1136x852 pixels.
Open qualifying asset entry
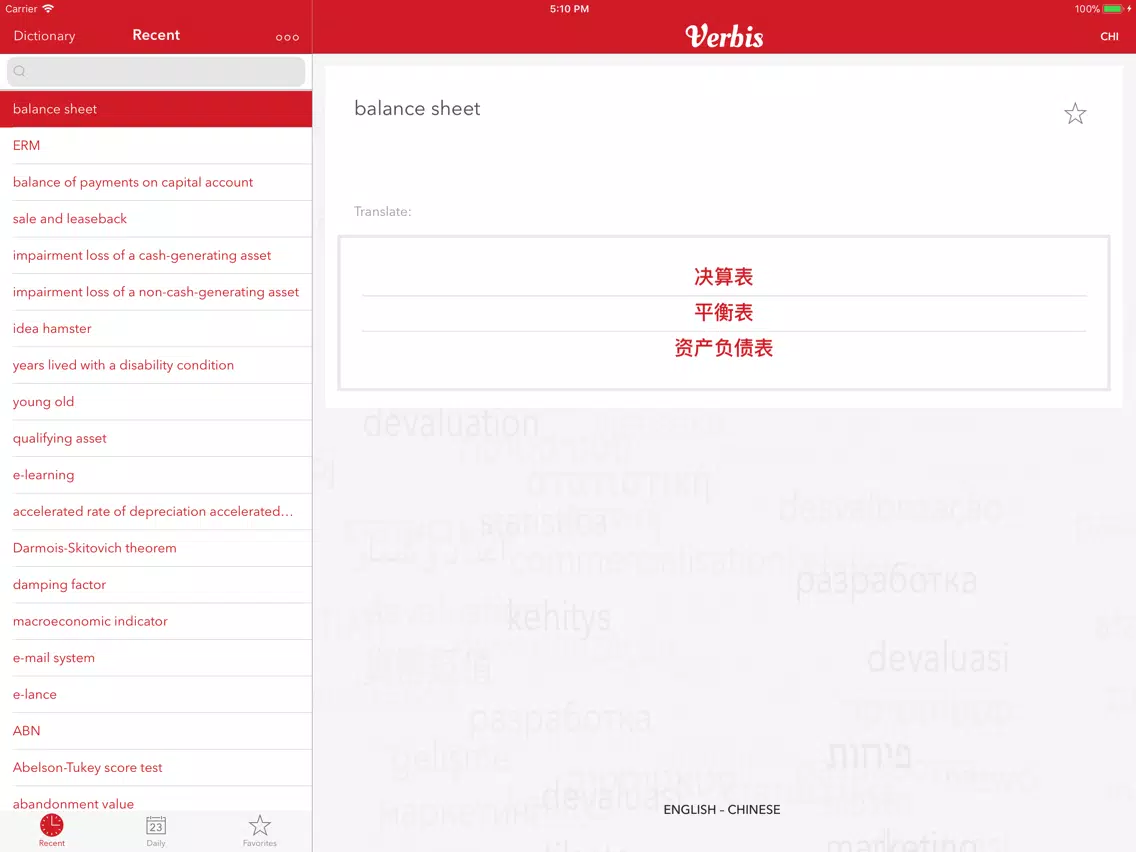(156, 438)
